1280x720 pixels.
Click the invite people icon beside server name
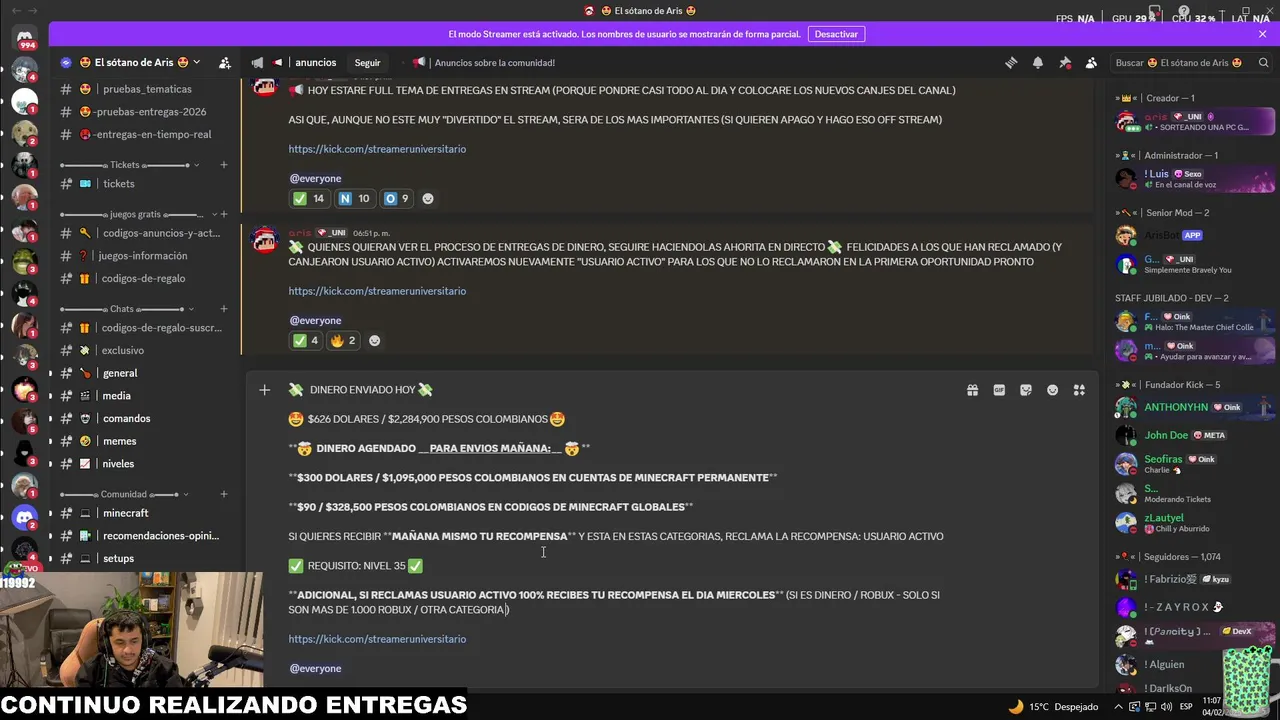pos(225,62)
